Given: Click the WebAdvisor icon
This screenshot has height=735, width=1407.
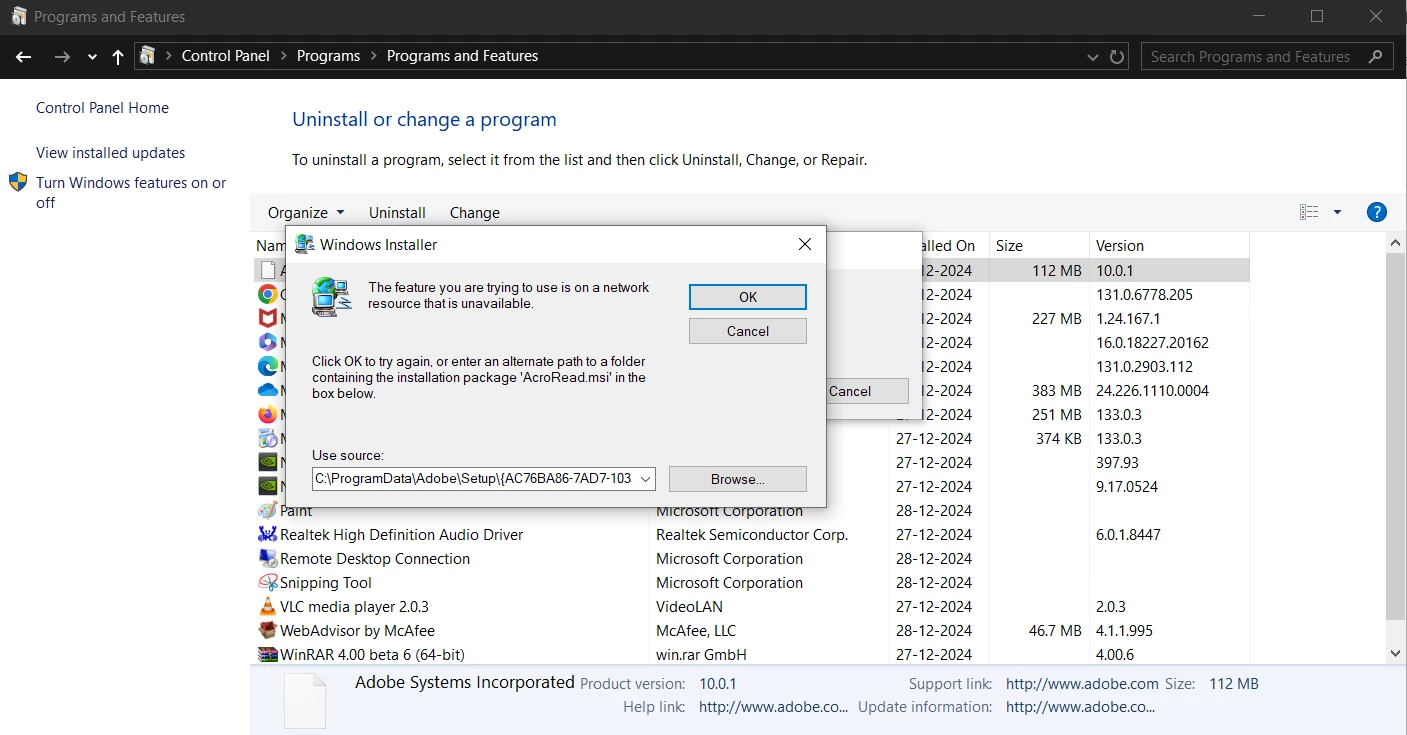Looking at the screenshot, I should (x=267, y=630).
